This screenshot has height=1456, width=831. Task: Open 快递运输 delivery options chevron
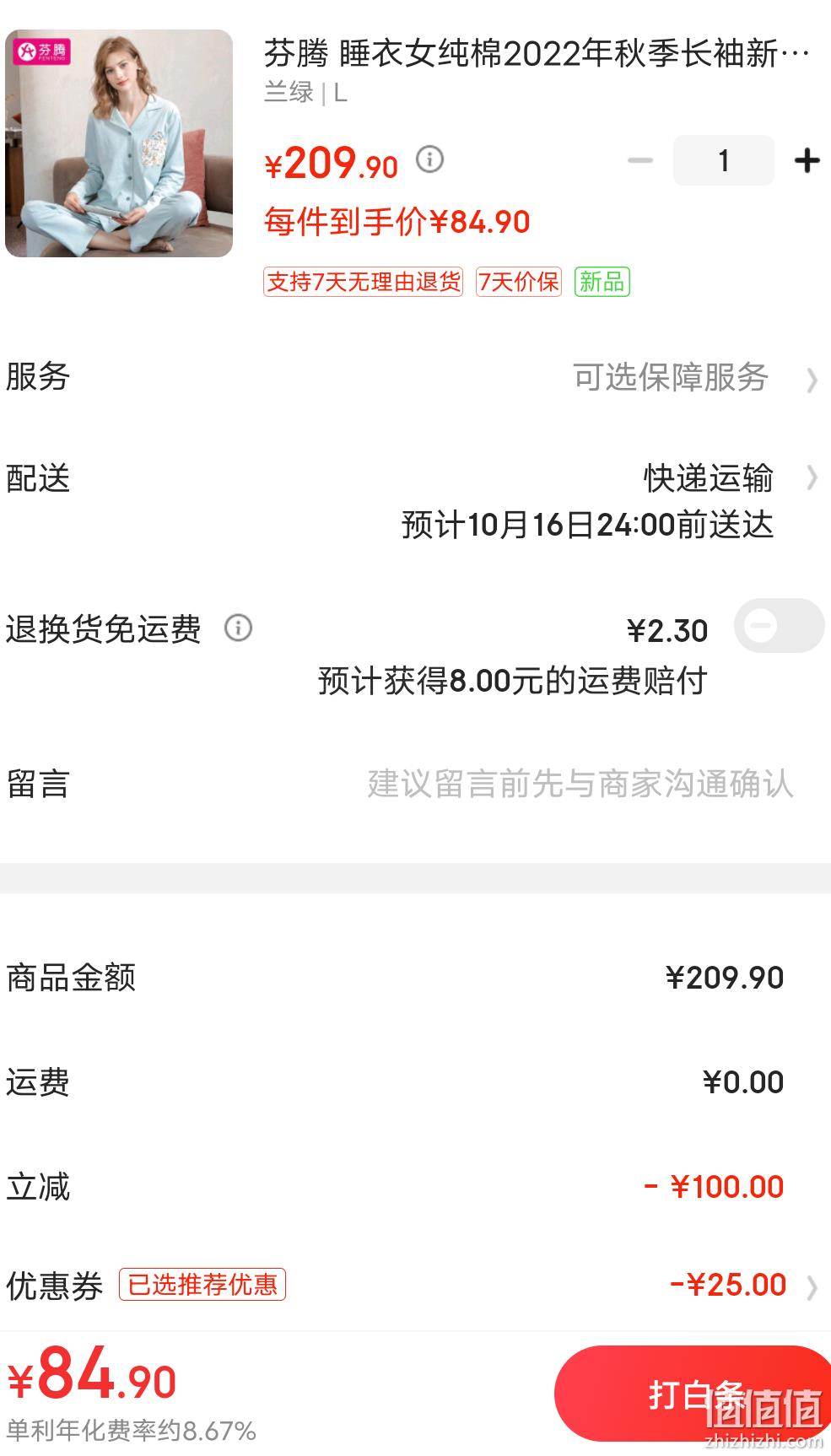tap(812, 477)
